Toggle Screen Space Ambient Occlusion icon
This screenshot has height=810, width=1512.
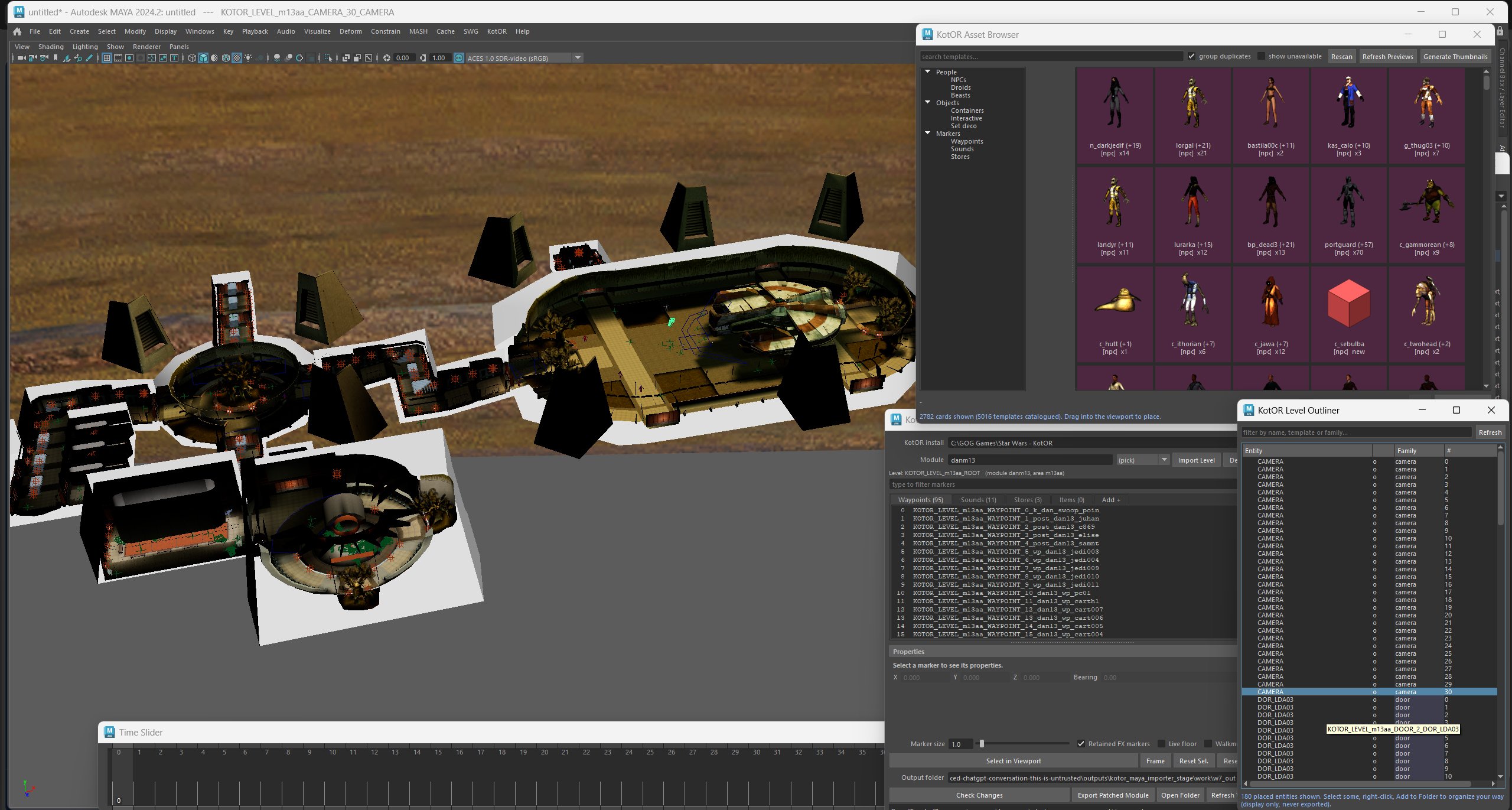(x=277, y=58)
